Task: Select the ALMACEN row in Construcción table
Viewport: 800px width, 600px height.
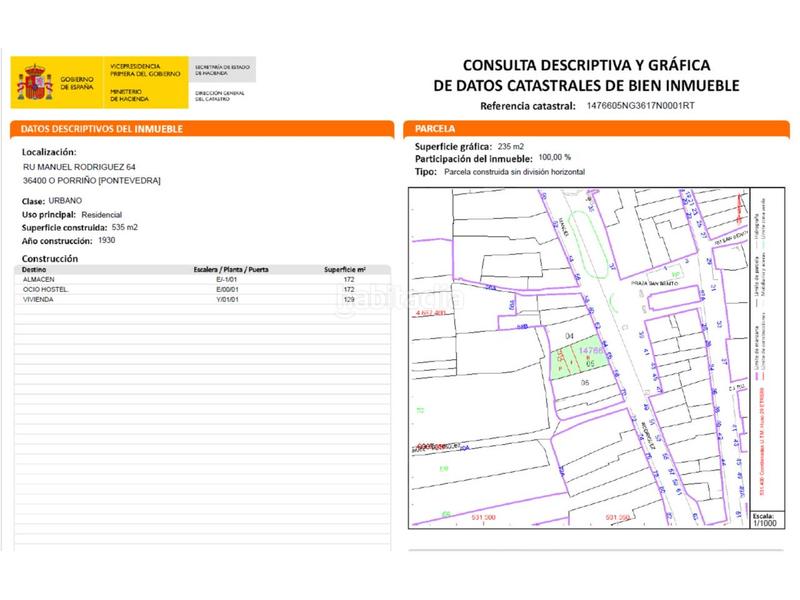Action: point(200,279)
